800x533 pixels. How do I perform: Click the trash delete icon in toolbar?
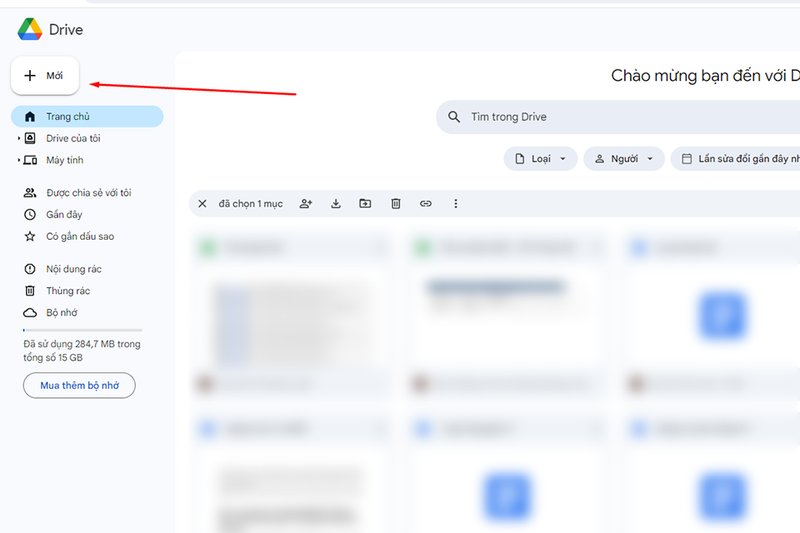(395, 204)
